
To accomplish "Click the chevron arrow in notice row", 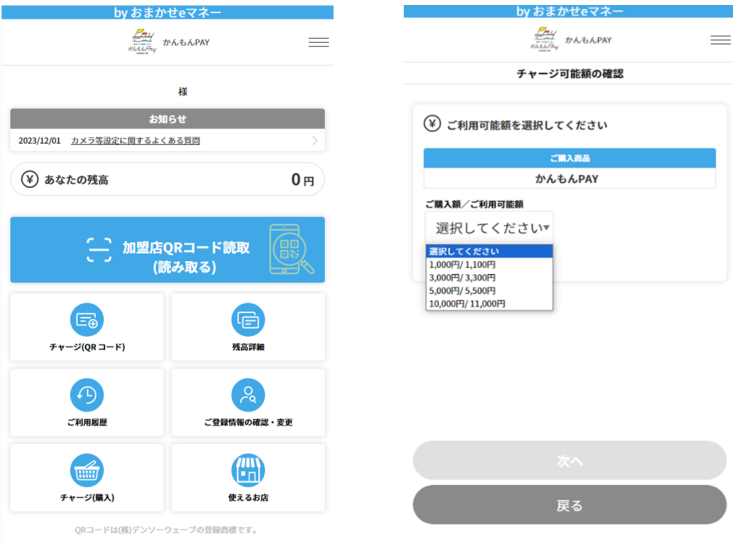I will click(315, 141).
